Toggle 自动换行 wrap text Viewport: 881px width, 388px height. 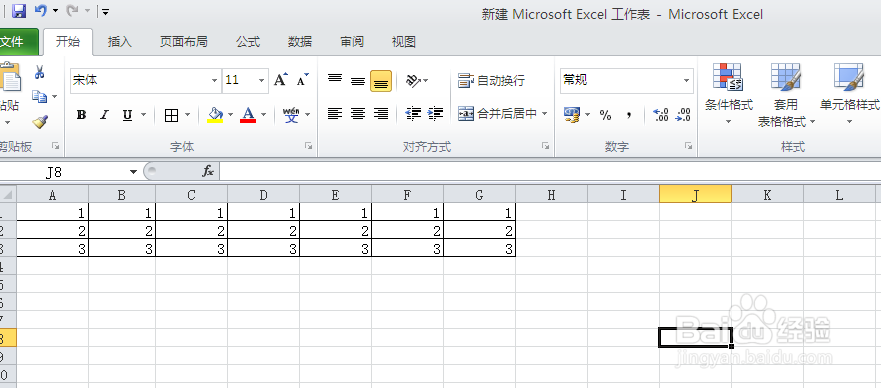[x=492, y=81]
